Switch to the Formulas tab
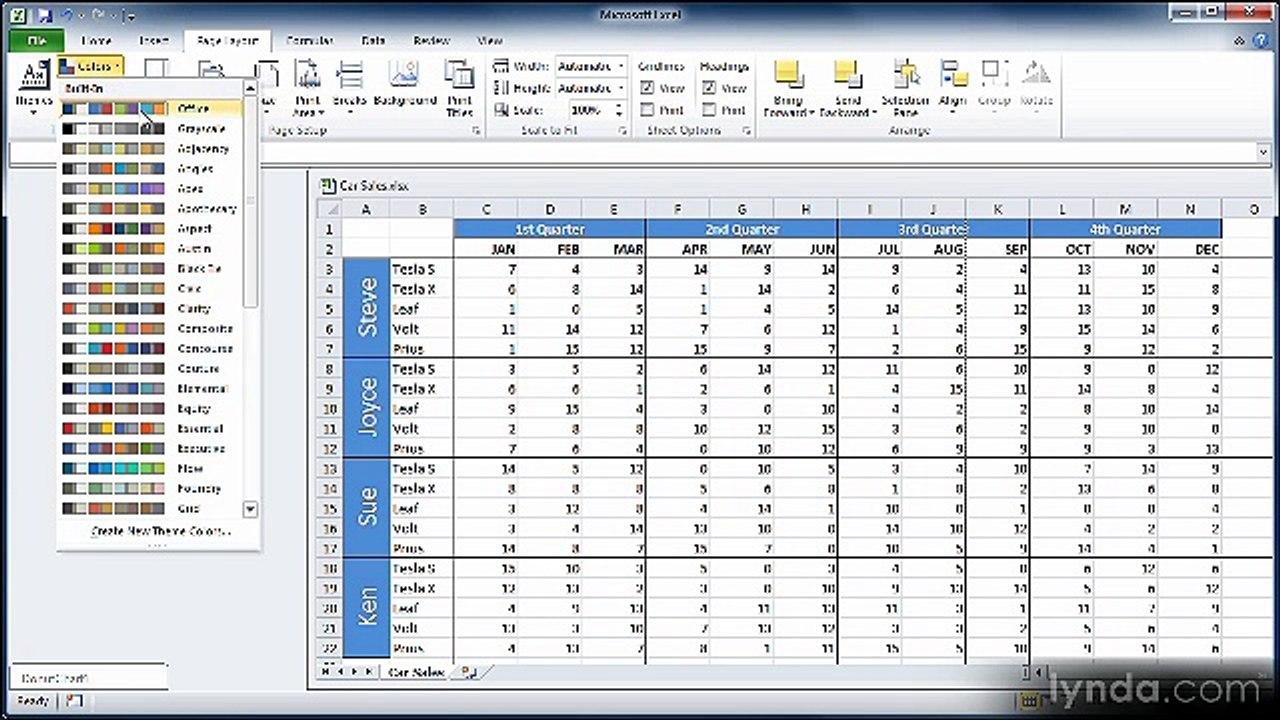 point(310,41)
